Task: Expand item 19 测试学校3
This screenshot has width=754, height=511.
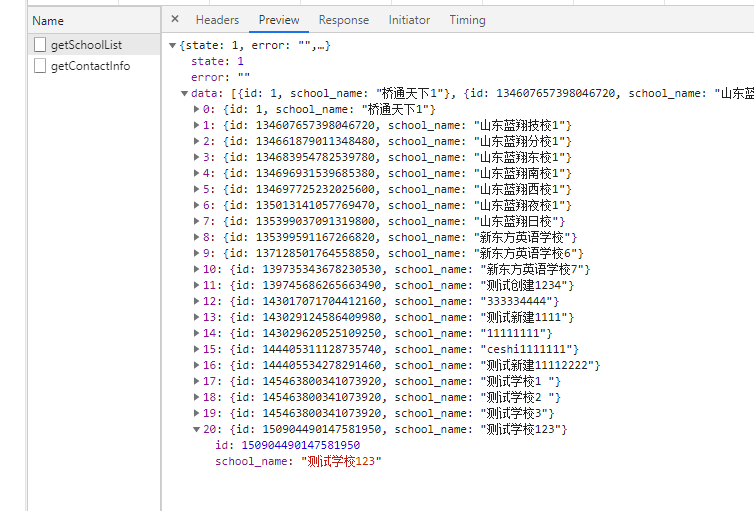Action: tap(196, 413)
